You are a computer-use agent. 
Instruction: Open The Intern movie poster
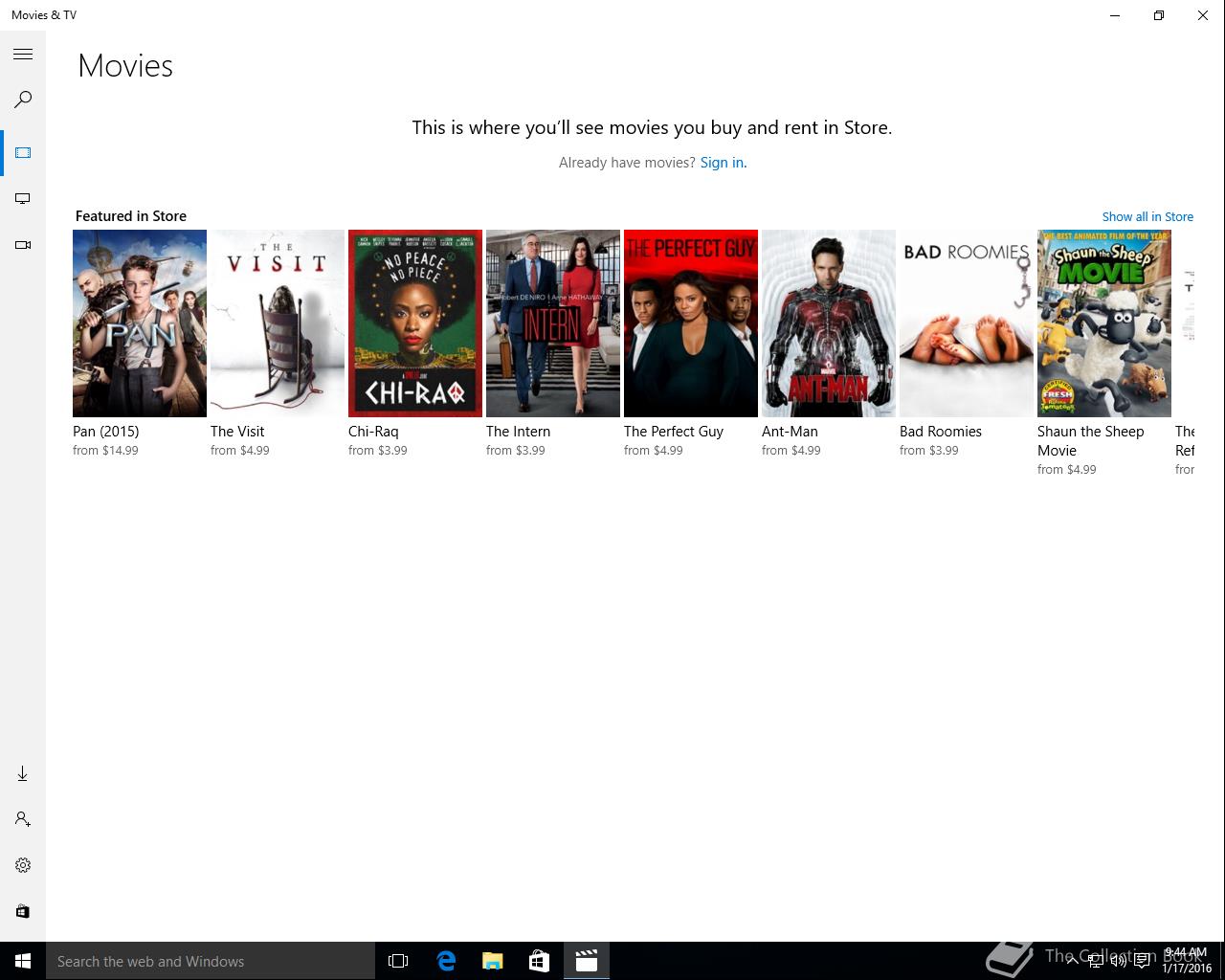coord(553,323)
